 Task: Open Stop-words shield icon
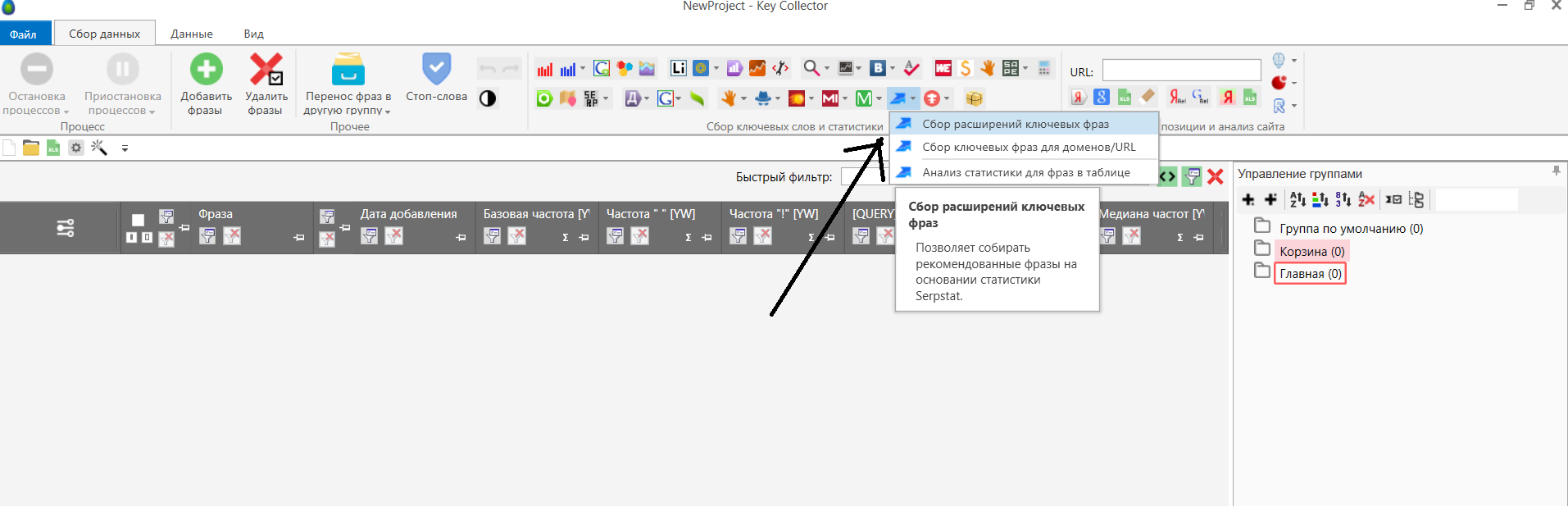pos(436,69)
